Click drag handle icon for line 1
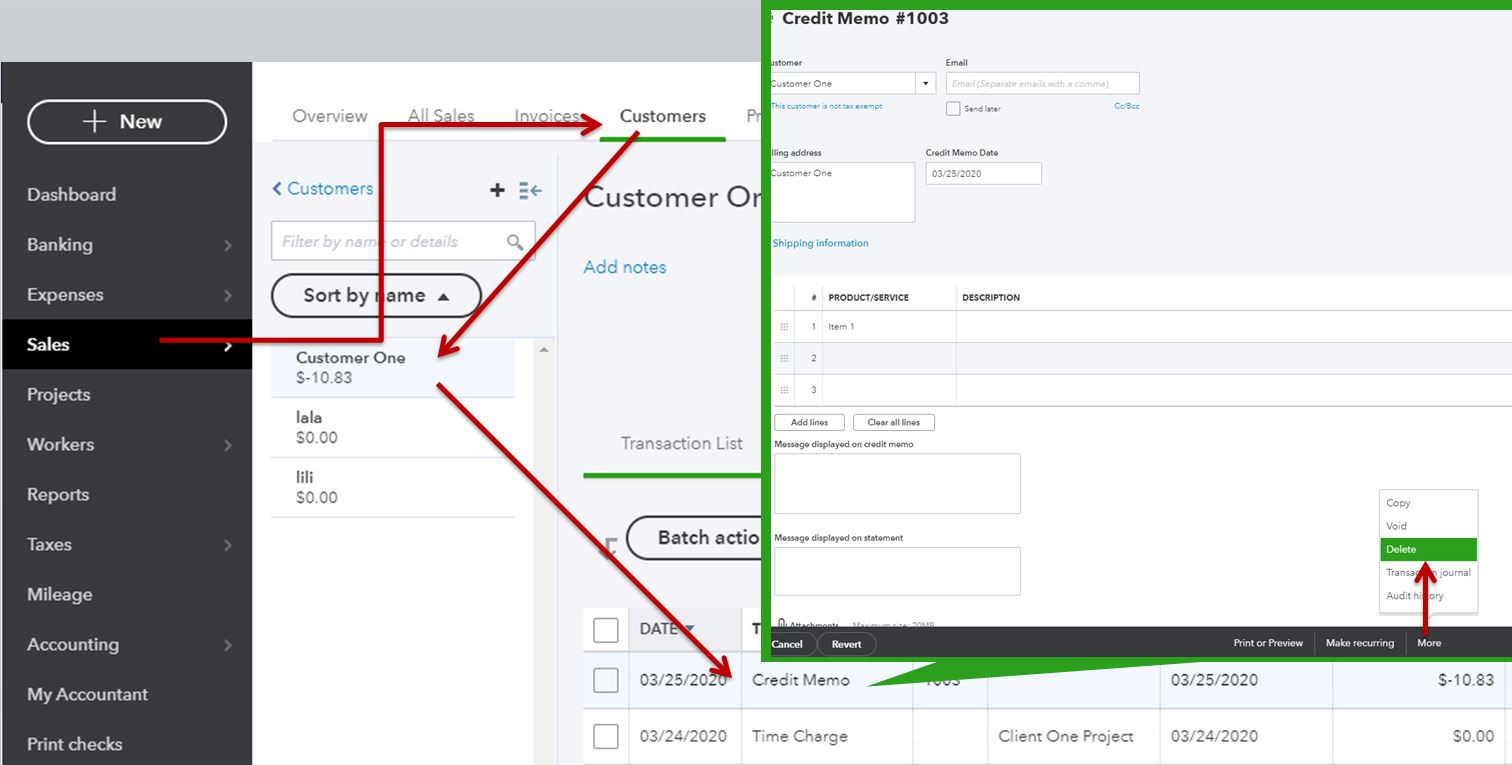 point(784,327)
